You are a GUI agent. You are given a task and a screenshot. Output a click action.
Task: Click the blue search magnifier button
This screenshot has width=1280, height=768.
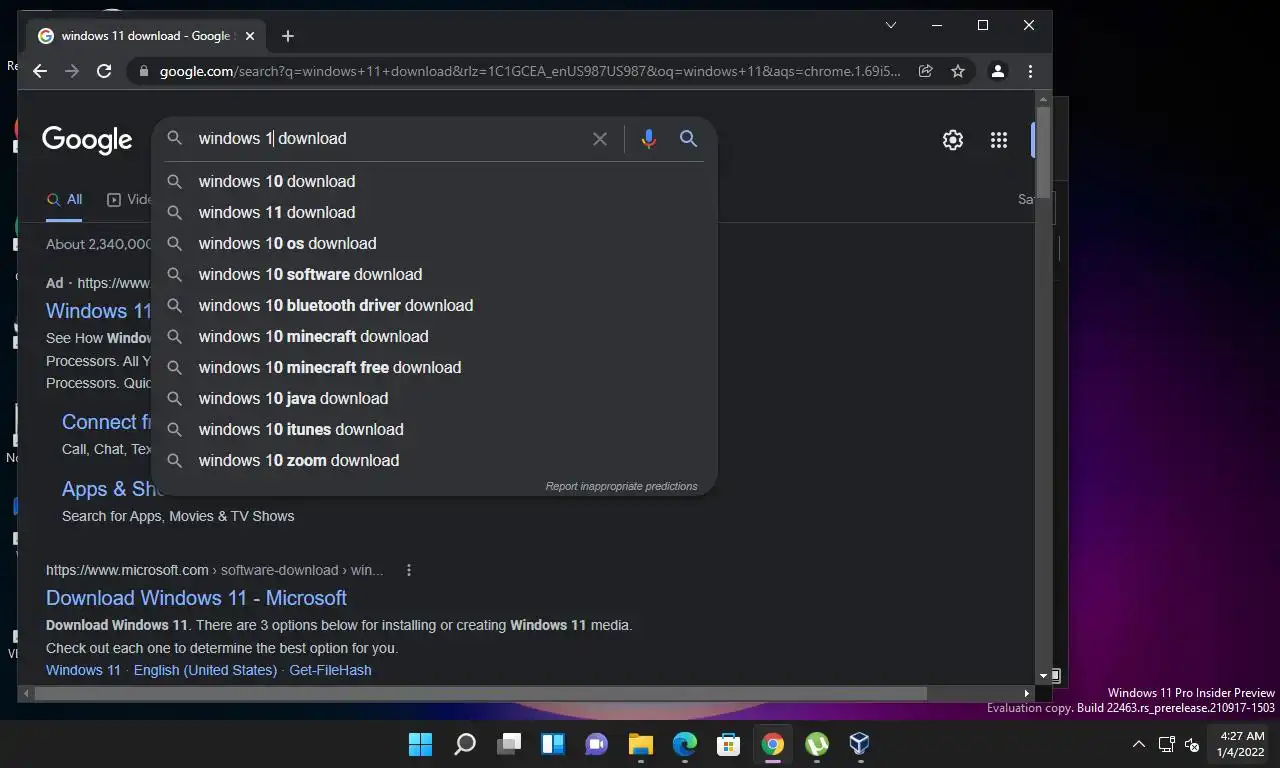pos(689,139)
